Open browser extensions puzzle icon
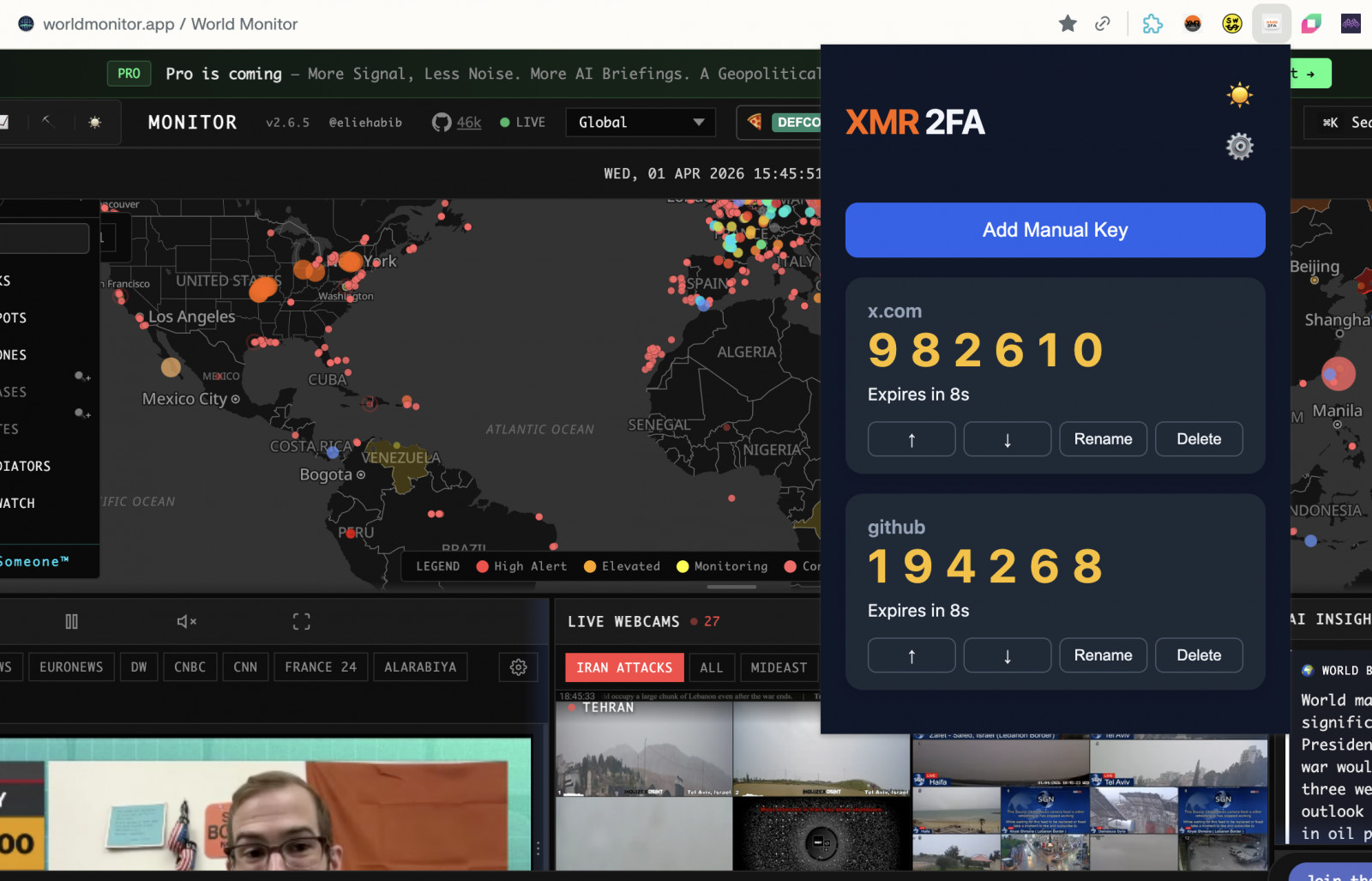 pyautogui.click(x=1152, y=24)
